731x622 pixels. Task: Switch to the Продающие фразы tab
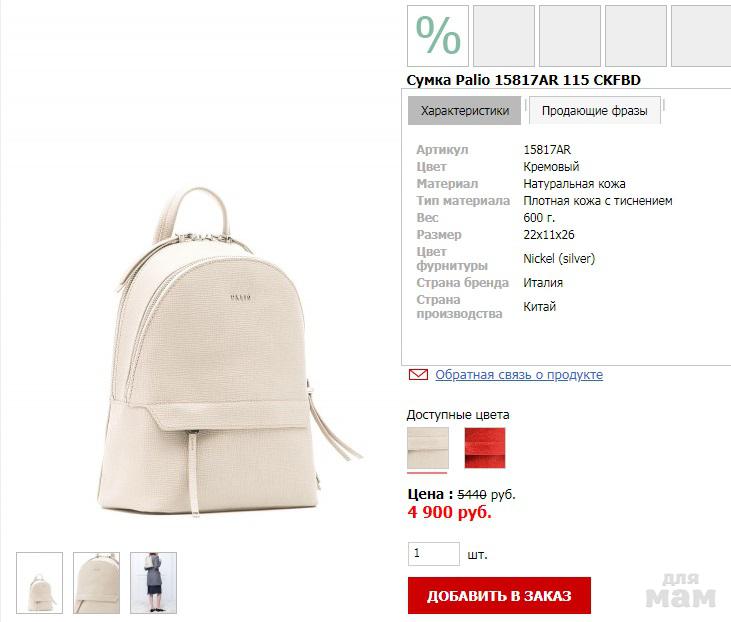[594, 111]
